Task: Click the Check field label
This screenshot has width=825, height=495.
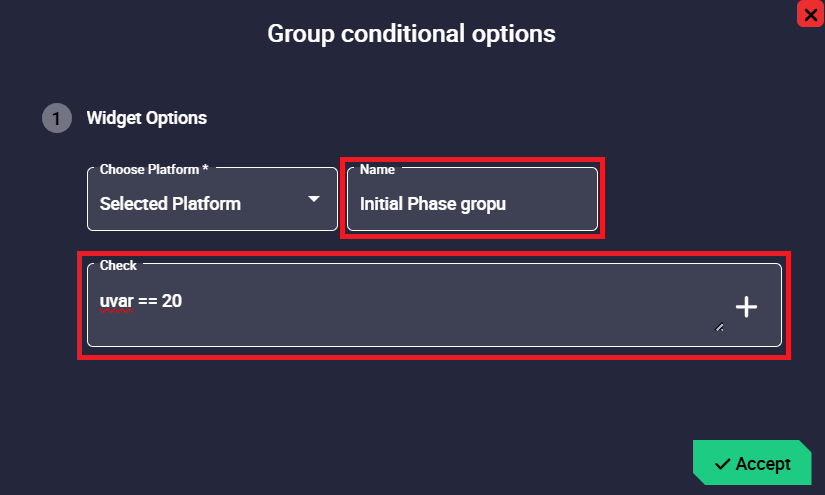Action: point(118,266)
